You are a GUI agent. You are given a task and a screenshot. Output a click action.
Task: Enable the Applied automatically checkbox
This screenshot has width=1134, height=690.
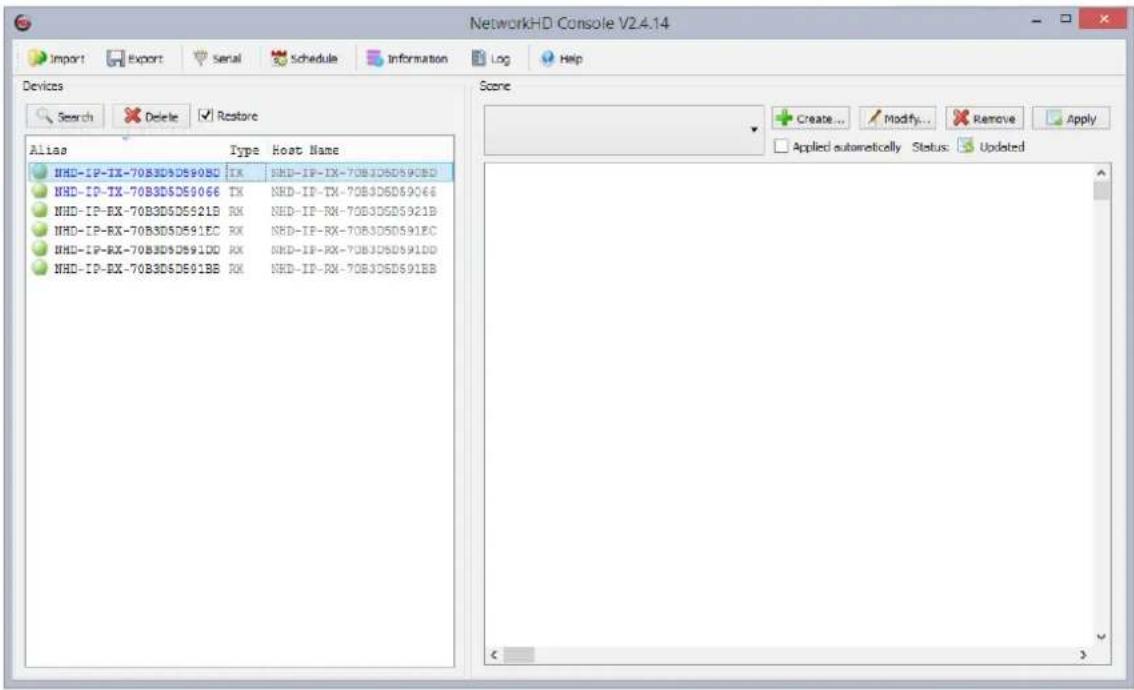(781, 146)
